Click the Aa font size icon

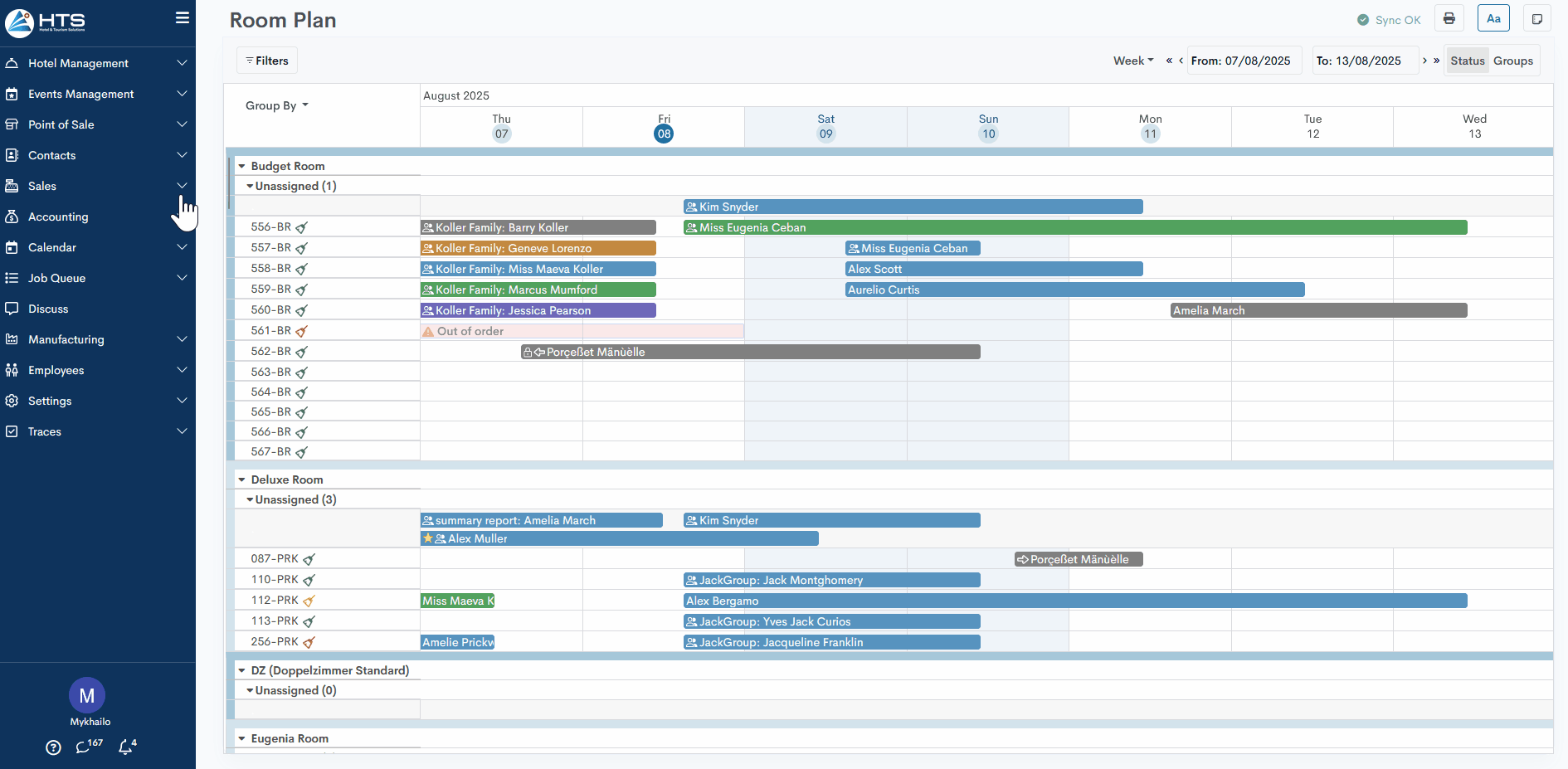[1493, 19]
